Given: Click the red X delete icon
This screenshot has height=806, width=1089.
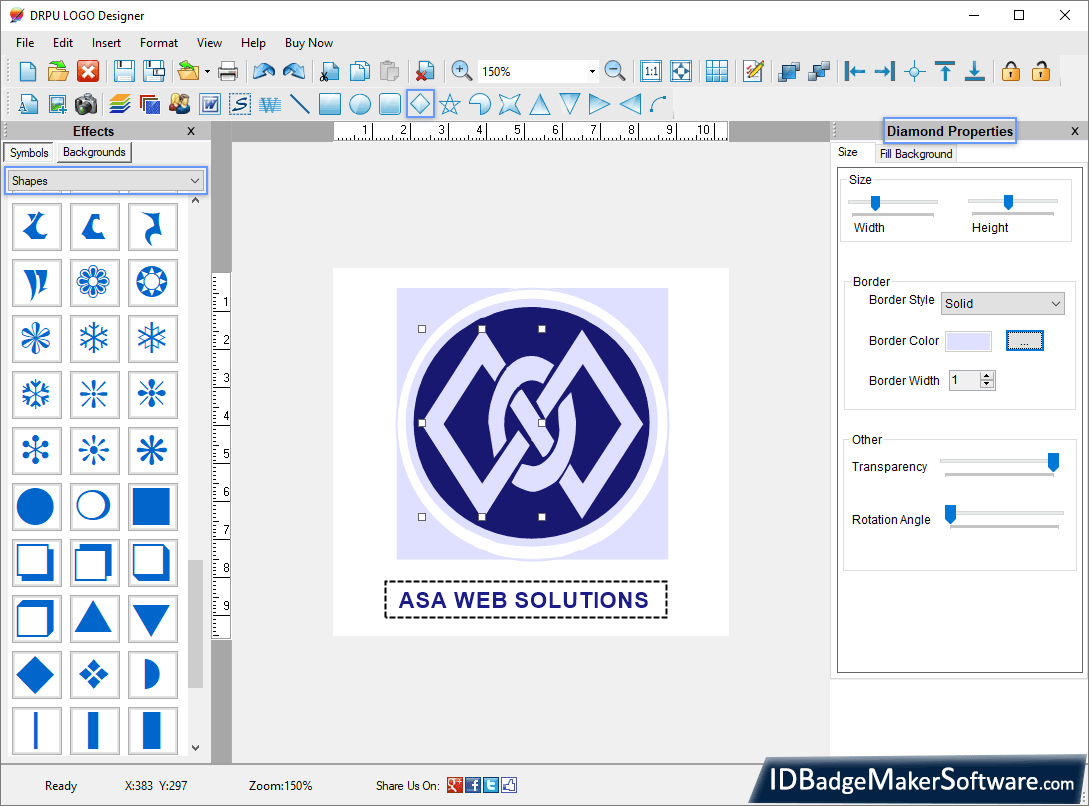Looking at the screenshot, I should coord(88,71).
